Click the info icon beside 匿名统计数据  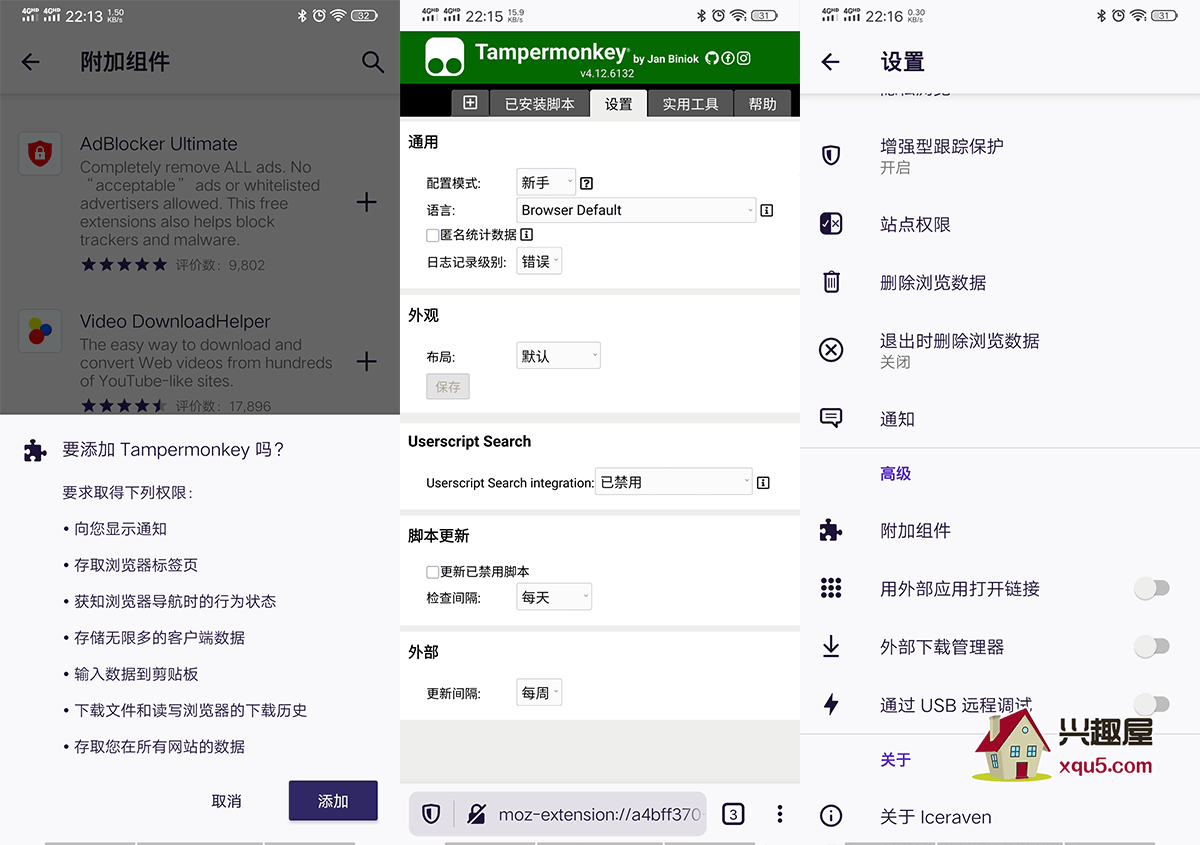527,235
